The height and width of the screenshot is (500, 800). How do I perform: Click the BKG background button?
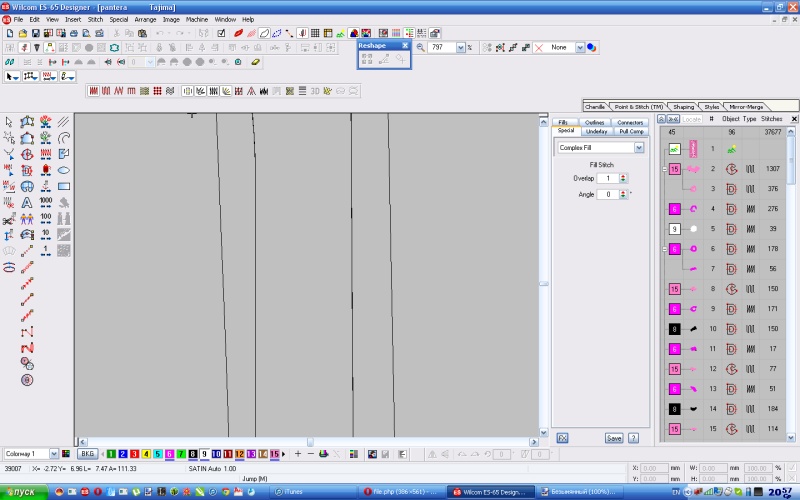(88, 454)
